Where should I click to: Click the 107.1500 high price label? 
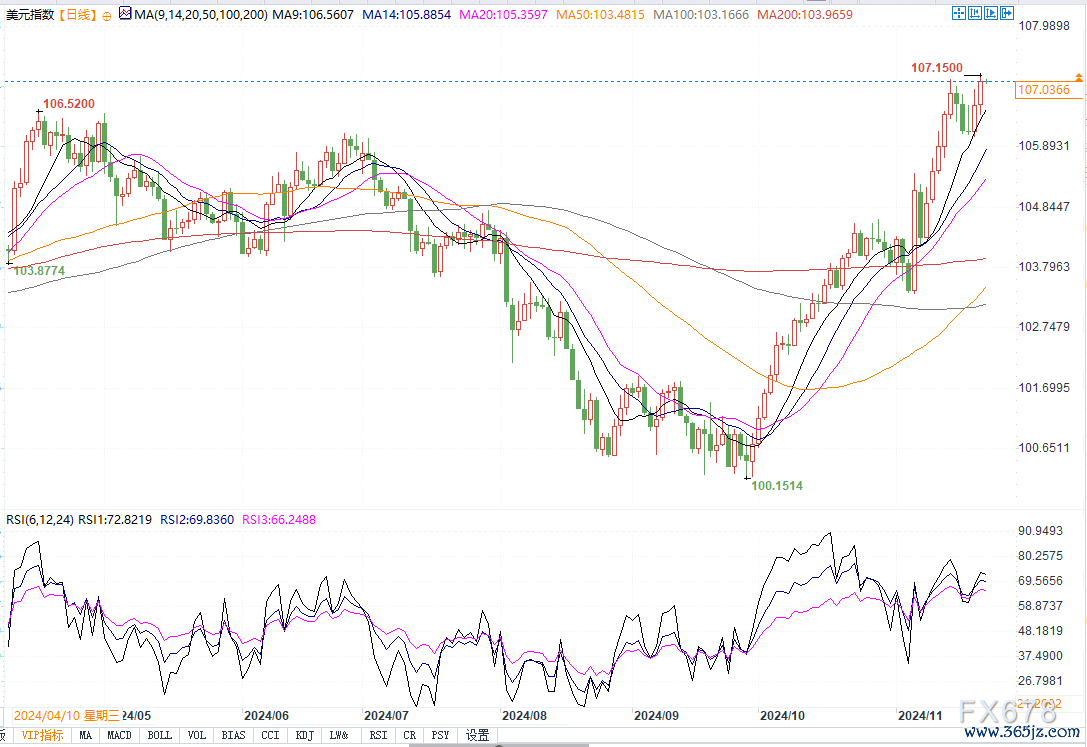click(x=937, y=68)
